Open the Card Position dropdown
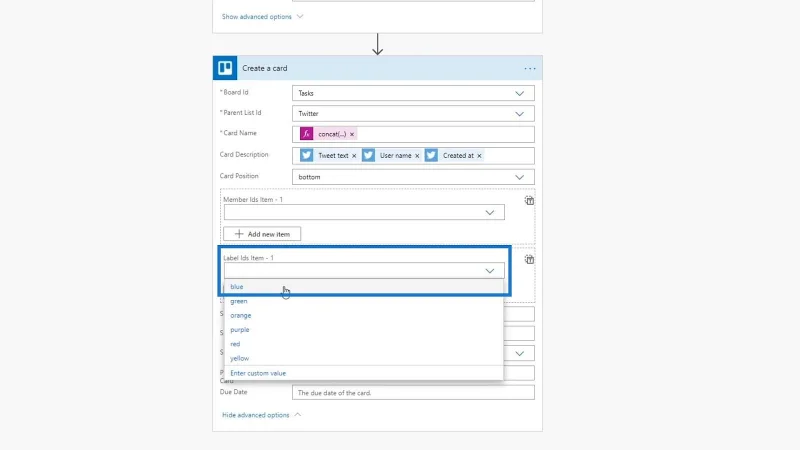The height and width of the screenshot is (450, 800). pos(519,177)
